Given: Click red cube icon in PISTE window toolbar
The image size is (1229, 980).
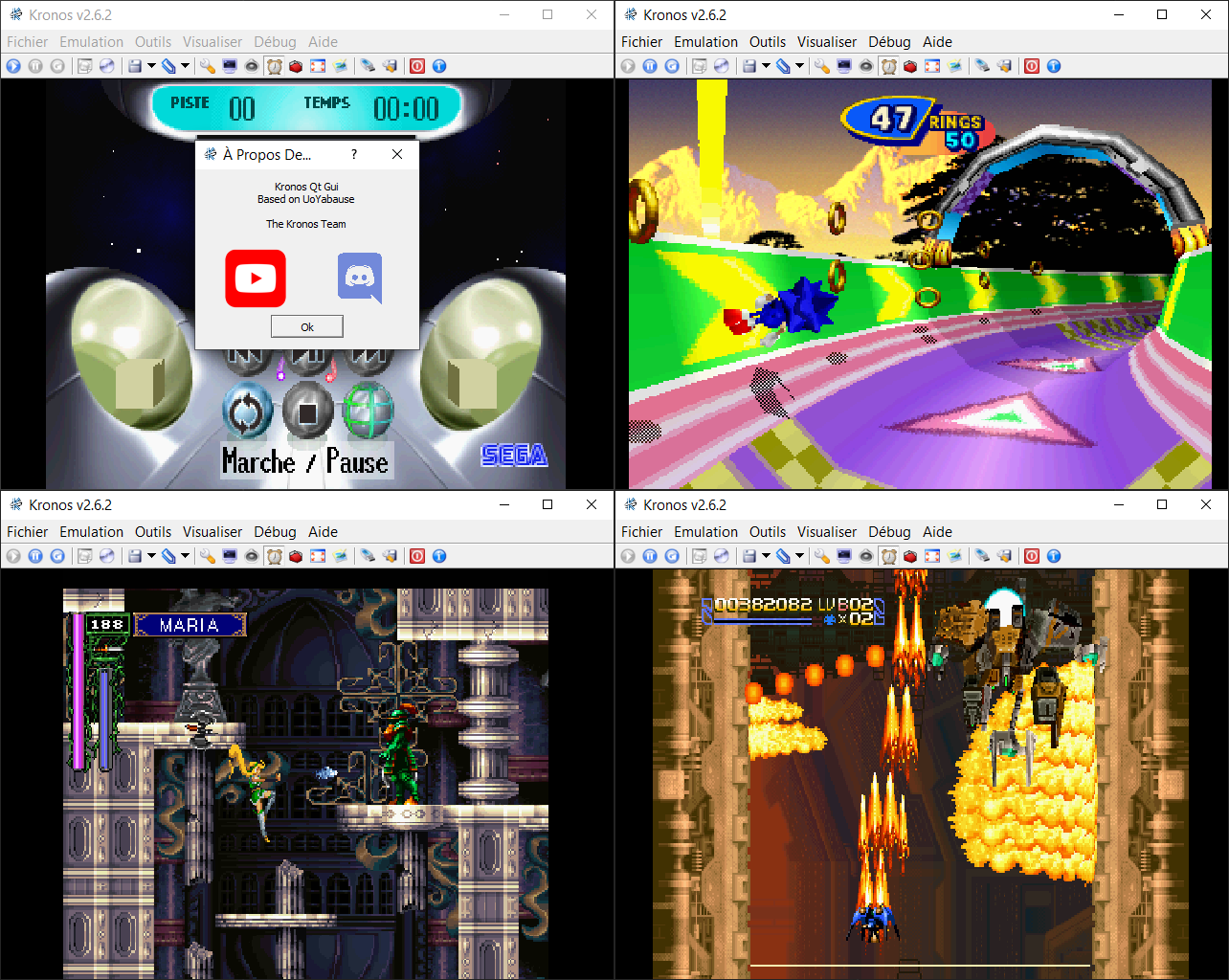Looking at the screenshot, I should pyautogui.click(x=296, y=66).
